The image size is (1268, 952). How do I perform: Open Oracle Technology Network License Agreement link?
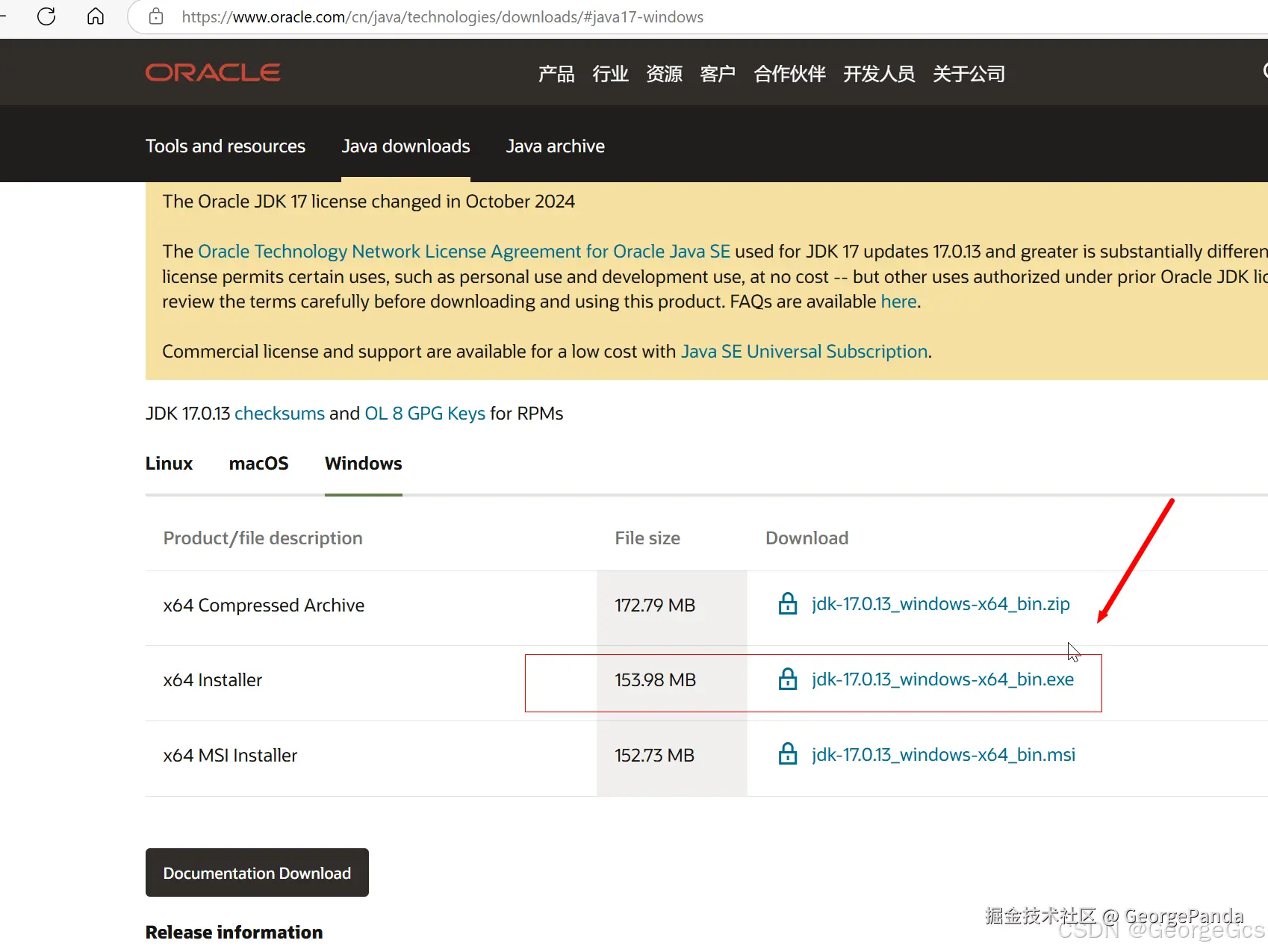coord(464,252)
